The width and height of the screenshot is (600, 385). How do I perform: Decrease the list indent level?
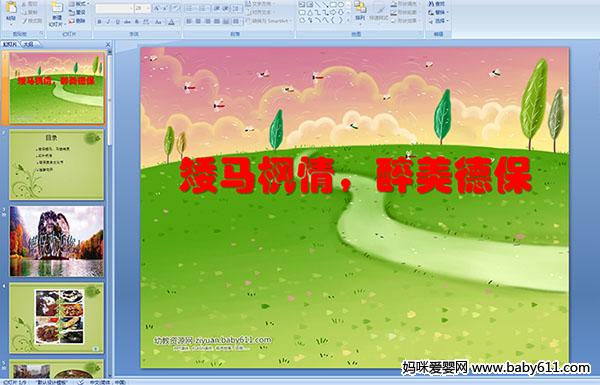pyautogui.click(x=217, y=8)
